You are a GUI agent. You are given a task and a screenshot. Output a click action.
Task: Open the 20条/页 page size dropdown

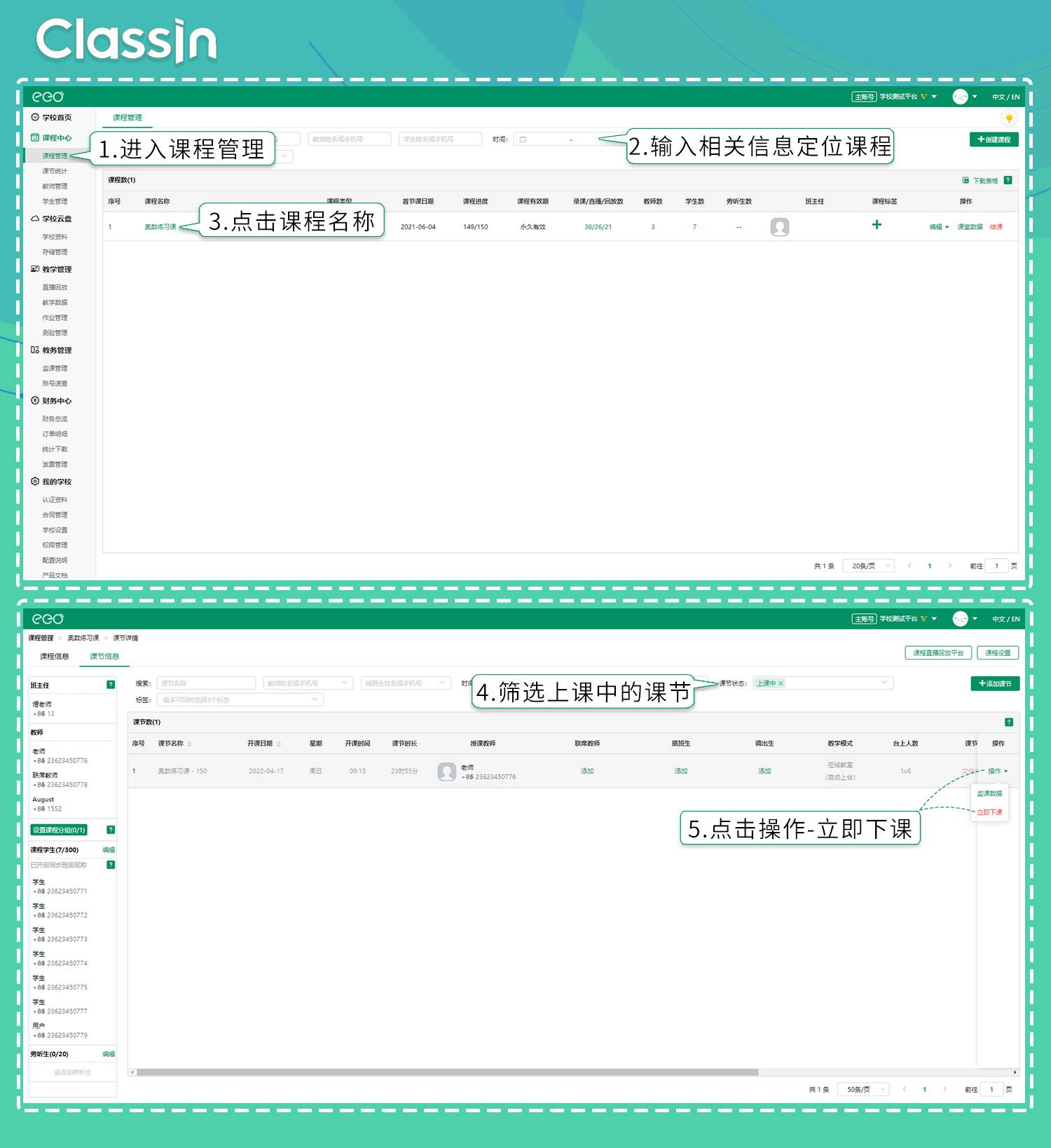[869, 566]
